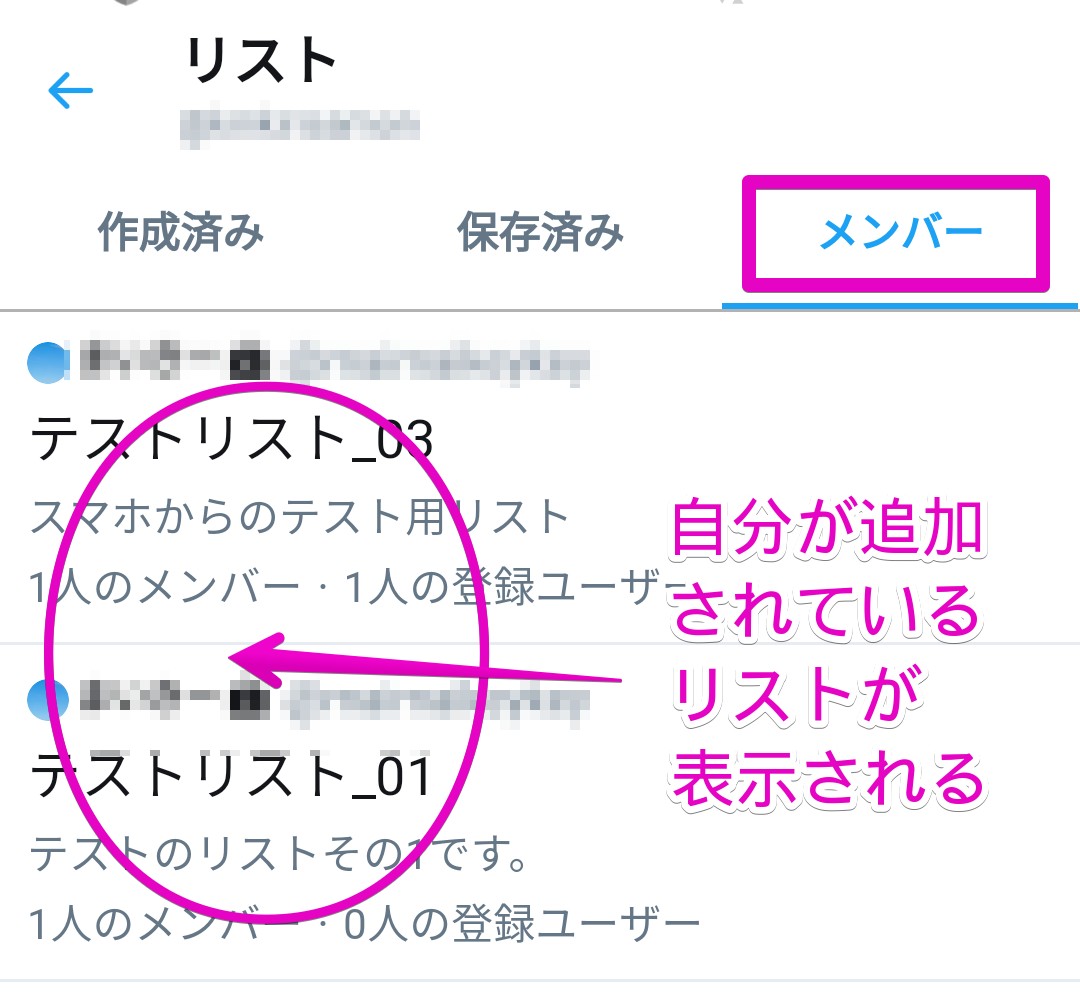Screen dimensions: 1080x1000
Task: Click the avatar above テストリスト_01
Action: click(x=48, y=699)
